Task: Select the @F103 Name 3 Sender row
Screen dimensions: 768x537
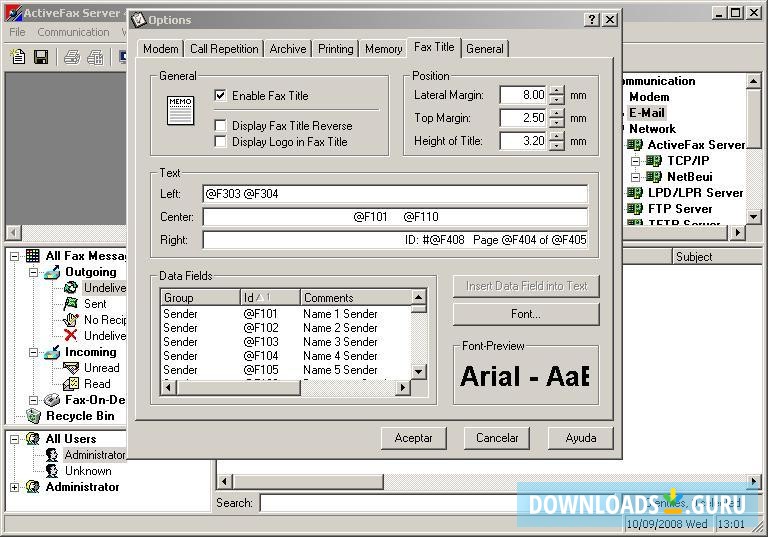Action: click(287, 342)
